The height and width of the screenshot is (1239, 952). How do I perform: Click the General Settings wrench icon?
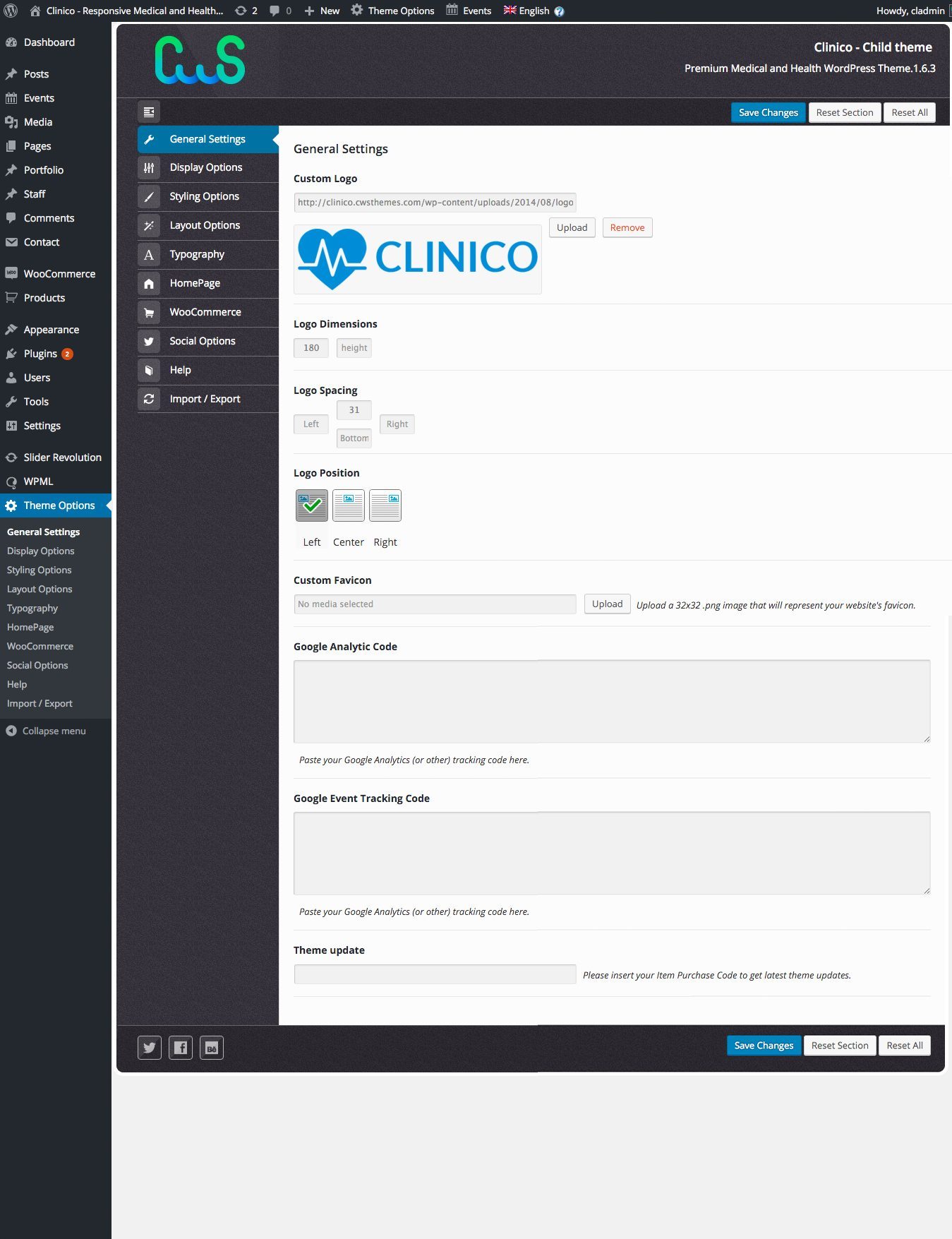[149, 139]
